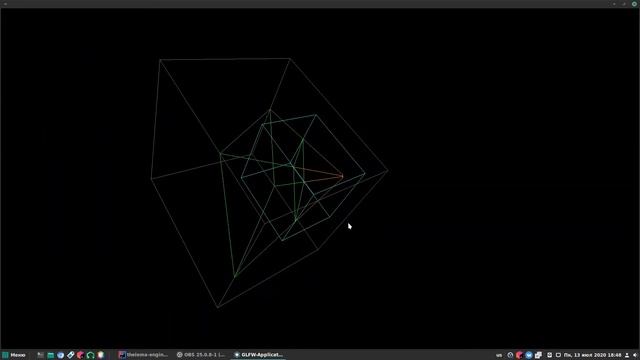
Task: Select the GLFW-Application taskbar entry
Action: (x=259, y=355)
